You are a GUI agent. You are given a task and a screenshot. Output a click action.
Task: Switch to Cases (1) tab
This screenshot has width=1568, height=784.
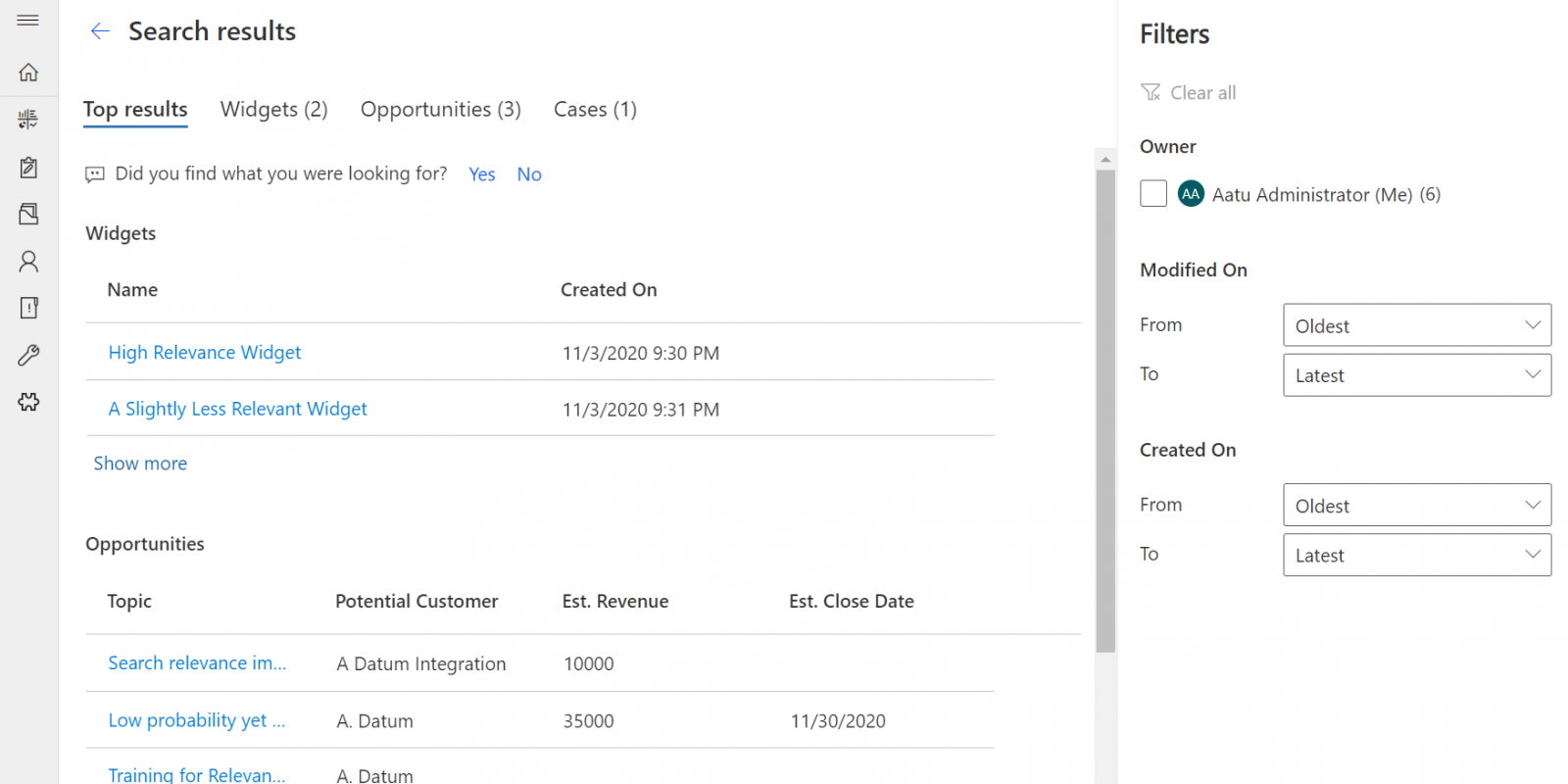(595, 110)
